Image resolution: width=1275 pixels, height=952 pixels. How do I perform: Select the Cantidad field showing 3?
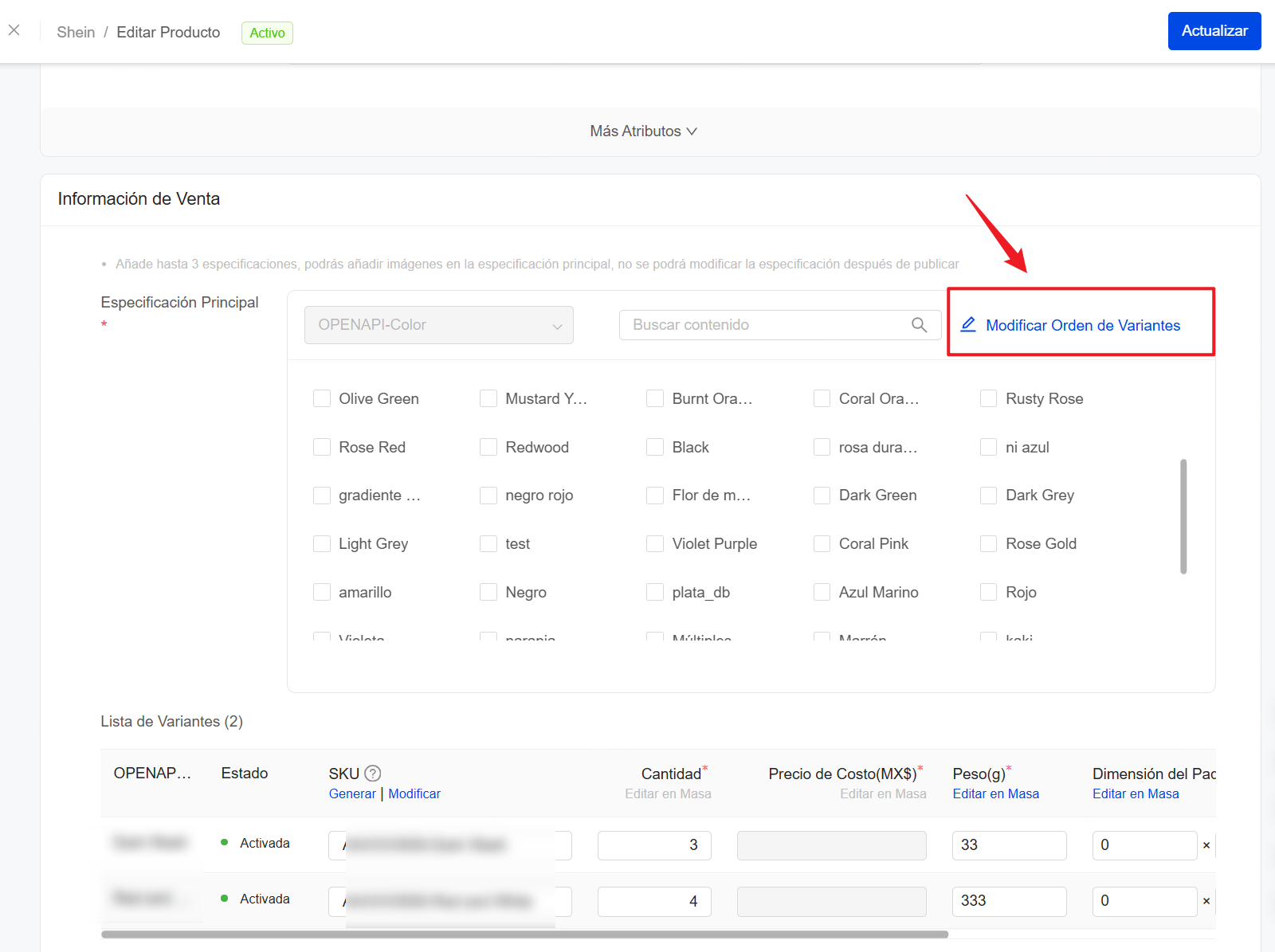(653, 845)
